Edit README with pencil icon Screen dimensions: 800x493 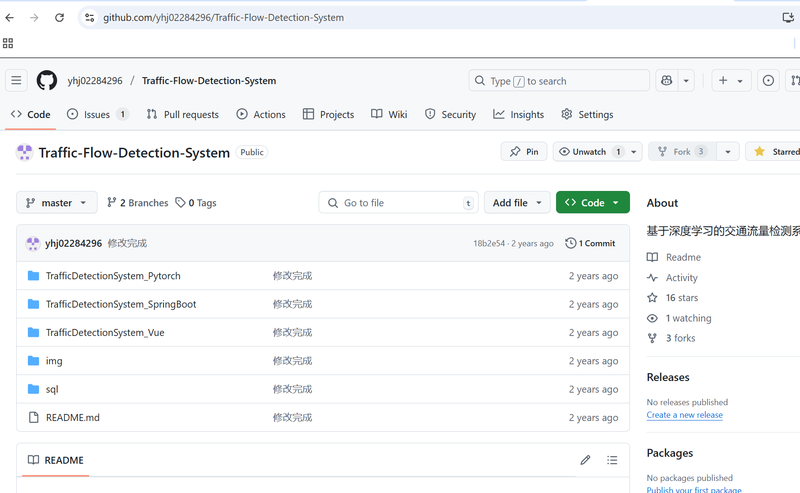pyautogui.click(x=585, y=460)
